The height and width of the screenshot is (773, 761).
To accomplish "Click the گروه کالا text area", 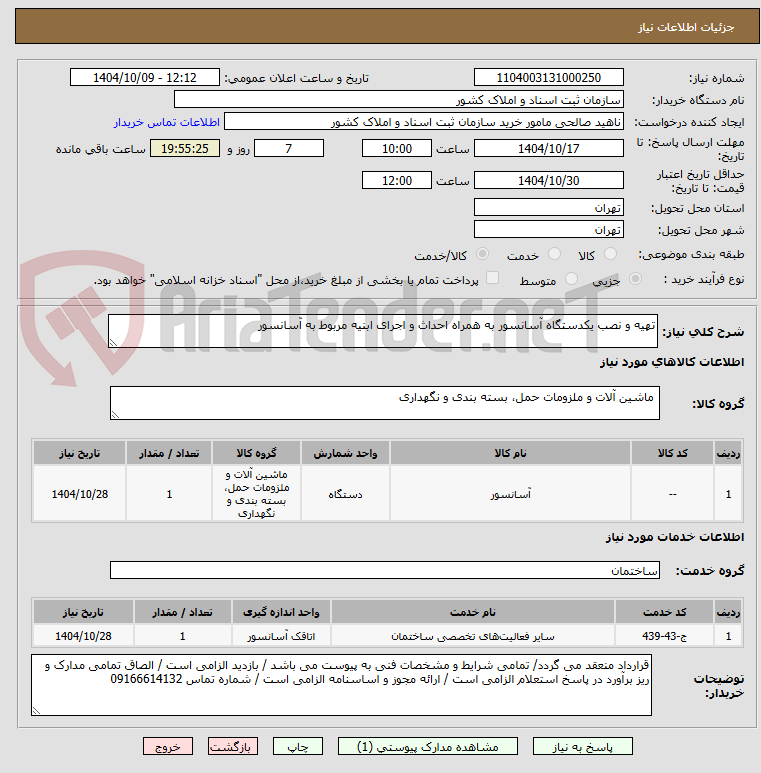I will (x=384, y=403).
